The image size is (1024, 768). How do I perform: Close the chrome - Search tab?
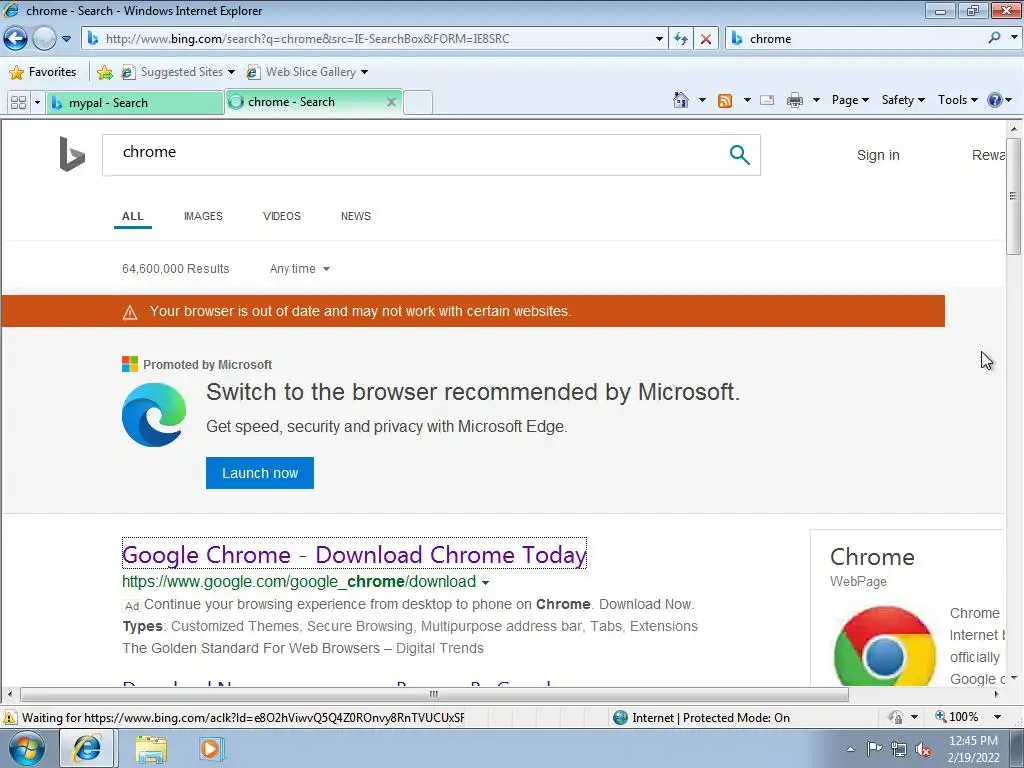(391, 102)
